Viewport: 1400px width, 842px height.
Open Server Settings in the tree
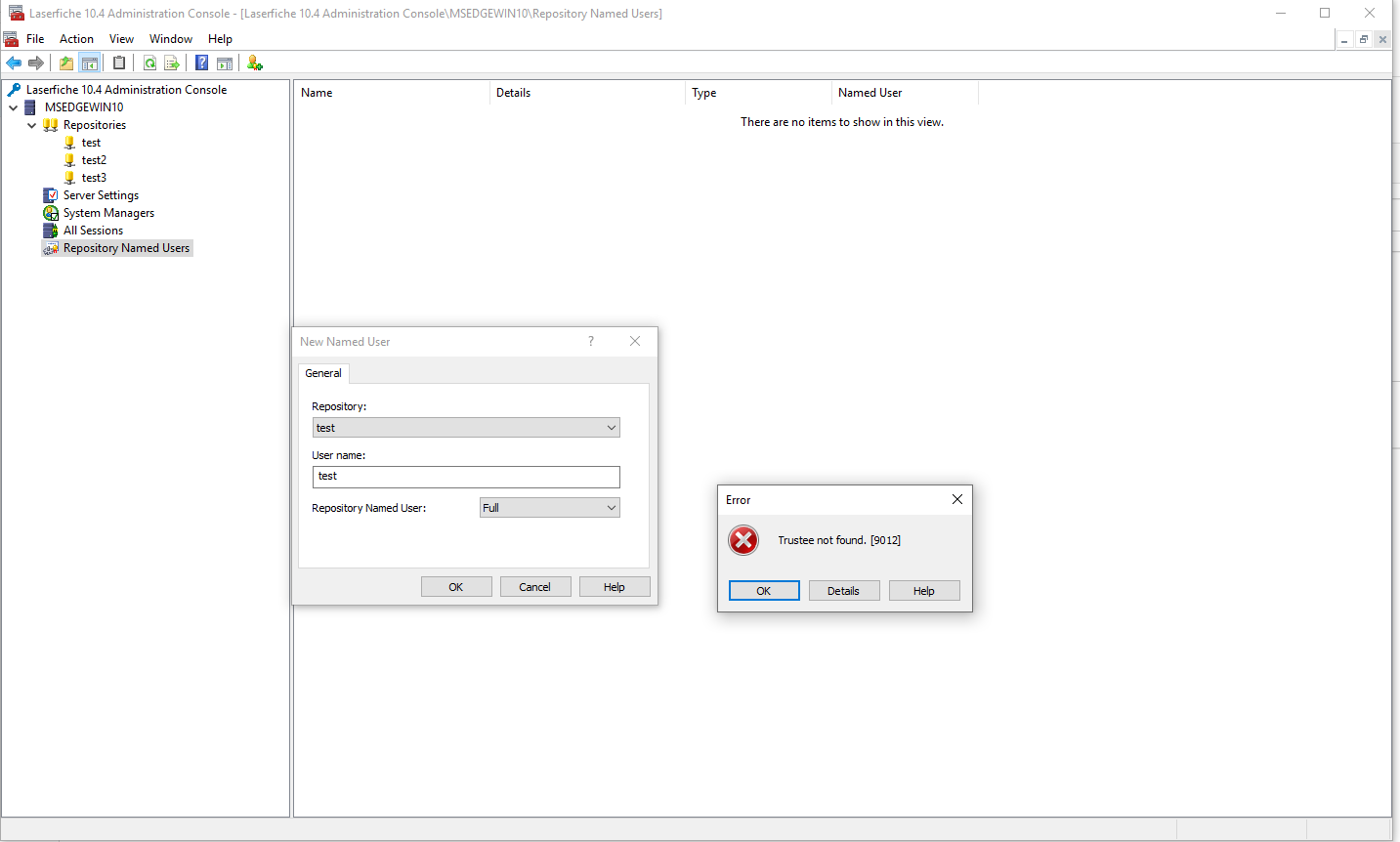[101, 195]
